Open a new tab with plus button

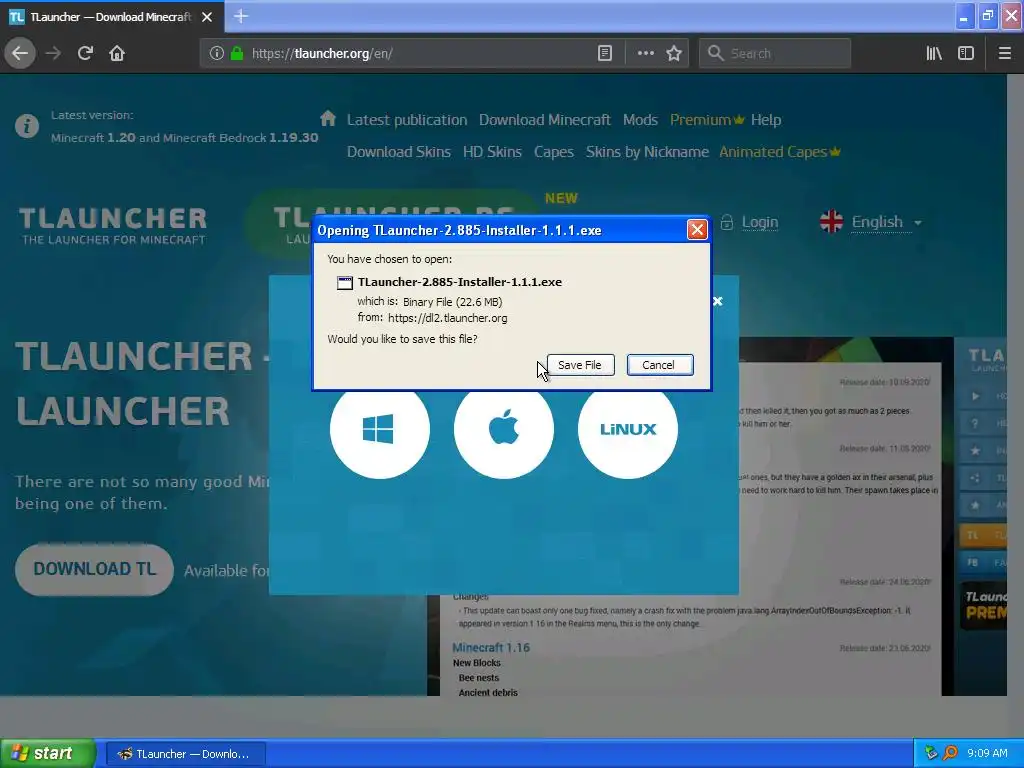coord(241,16)
